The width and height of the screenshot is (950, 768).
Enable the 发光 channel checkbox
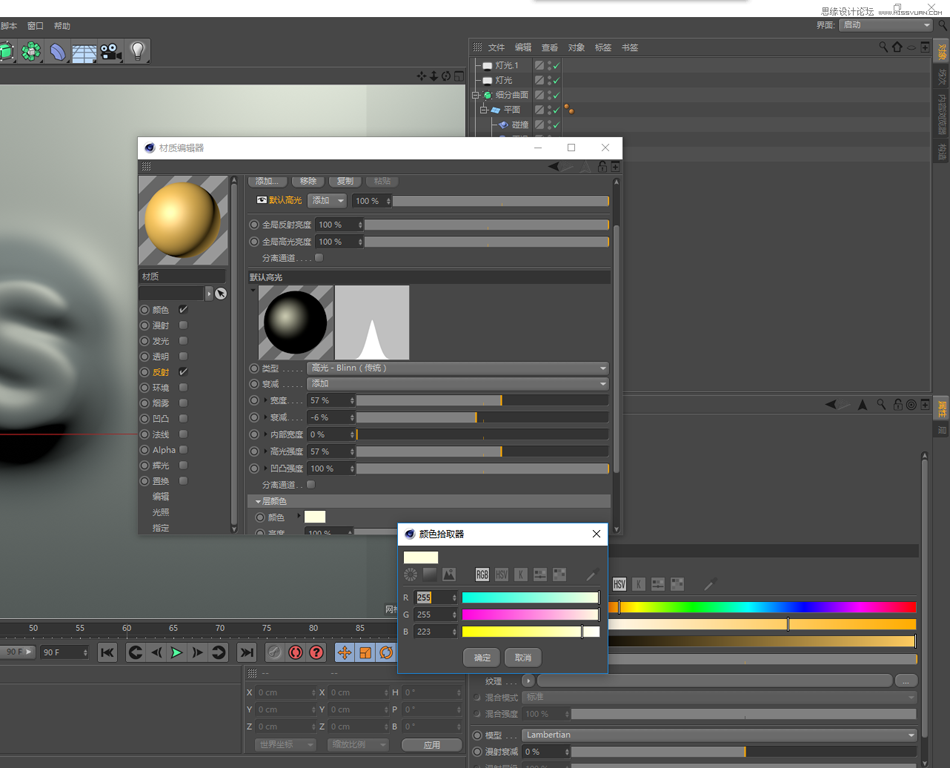pos(183,341)
